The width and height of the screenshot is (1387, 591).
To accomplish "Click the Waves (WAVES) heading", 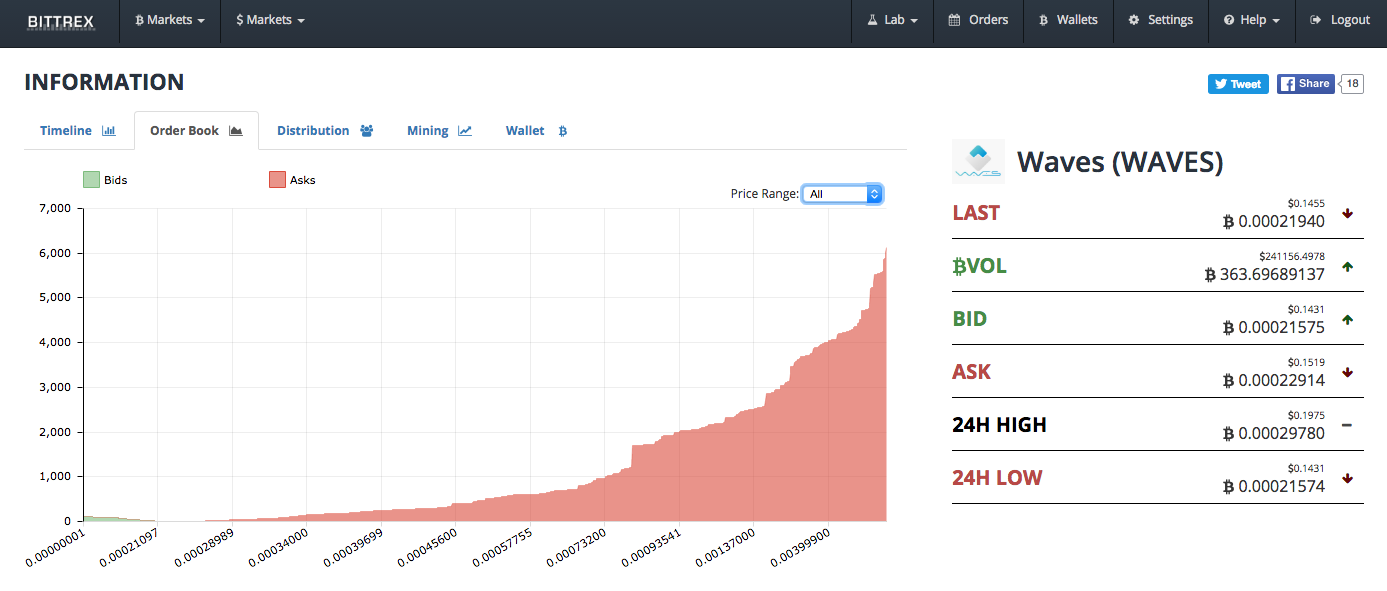I will [x=1120, y=162].
